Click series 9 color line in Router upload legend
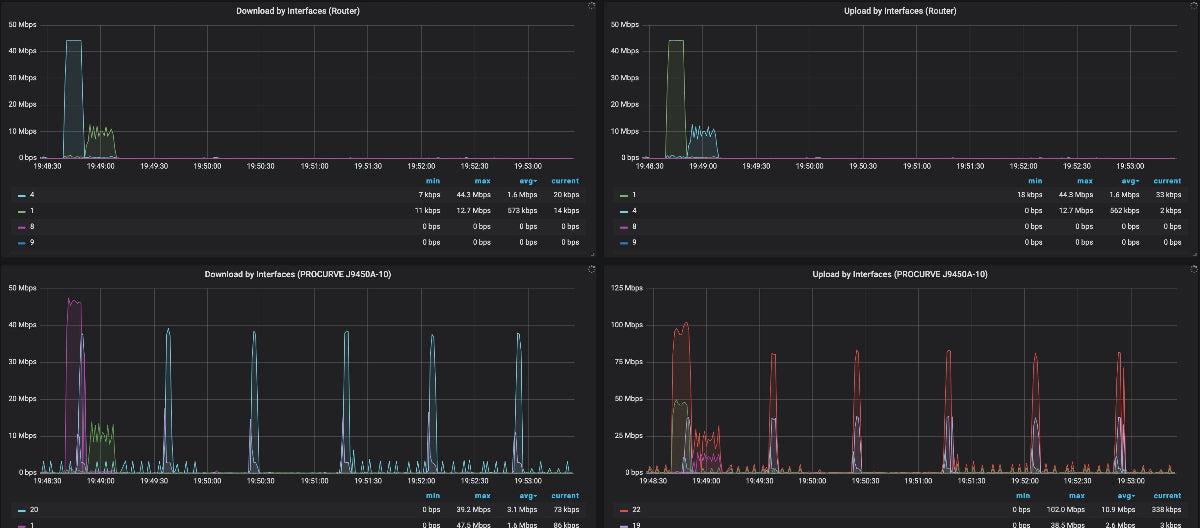The image size is (1200, 528). pos(626,242)
